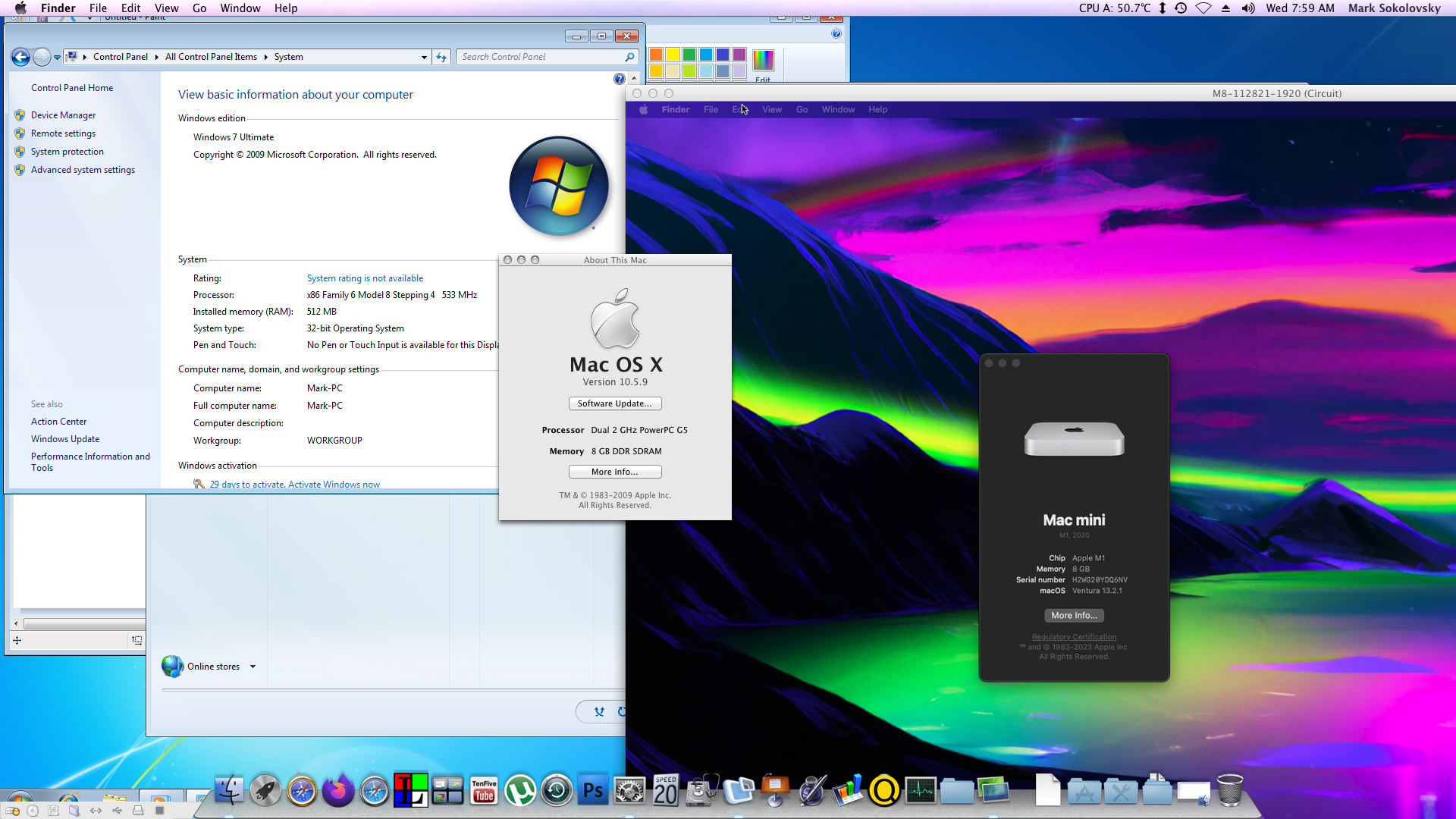Pick the purple swatch in Paint
Image resolution: width=1456 pixels, height=819 pixels.
pos(739,55)
